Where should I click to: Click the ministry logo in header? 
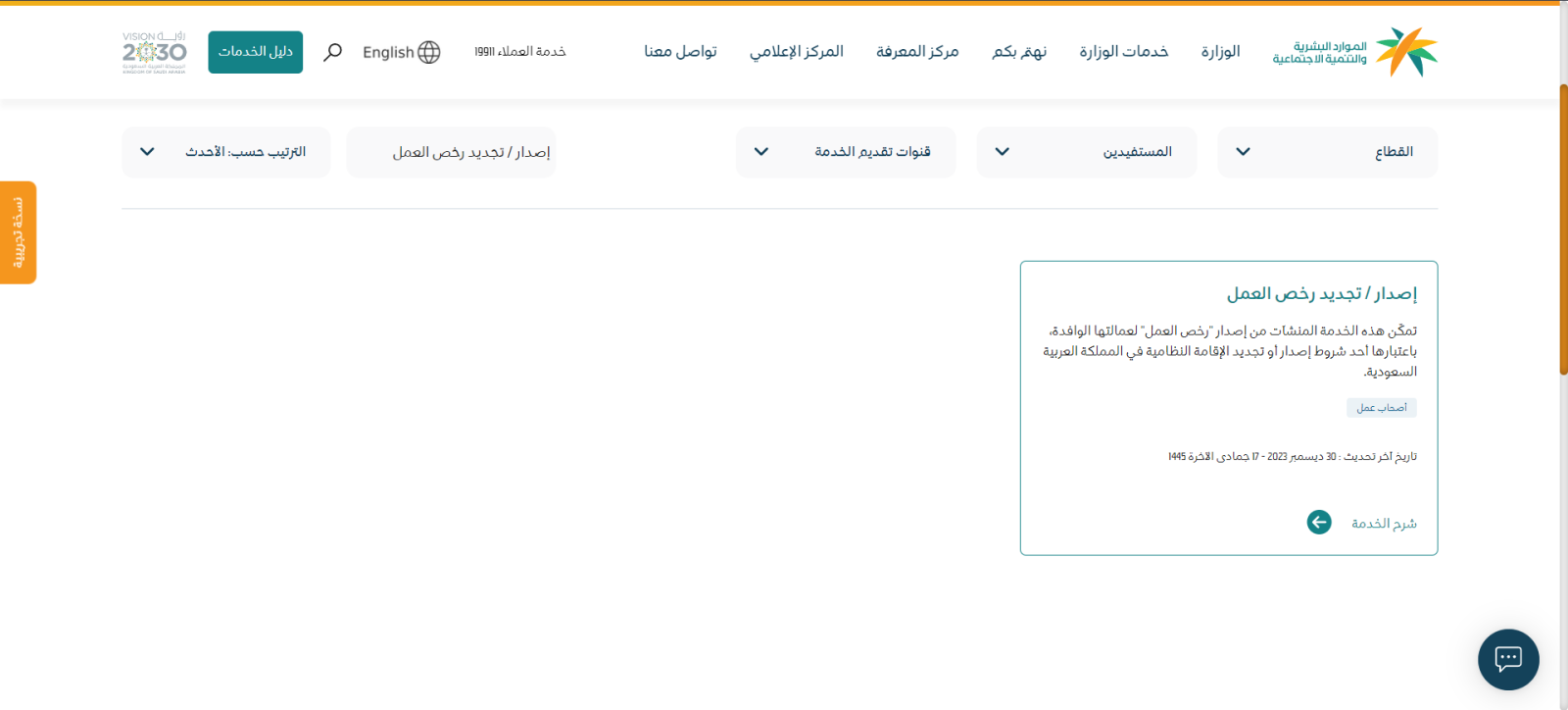1354,52
